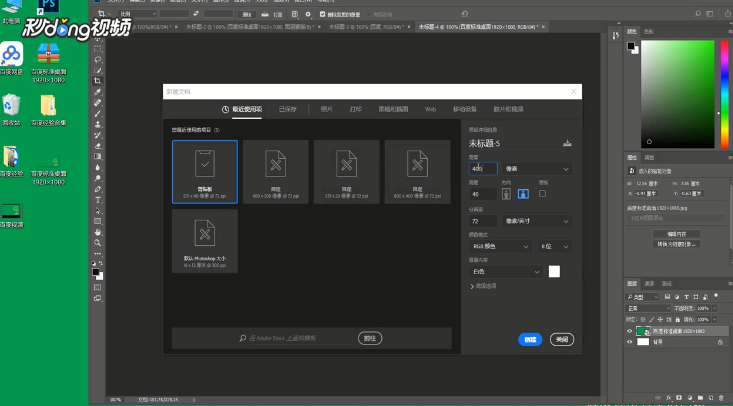Click the rainbow hue slider in Color panel

(724, 94)
